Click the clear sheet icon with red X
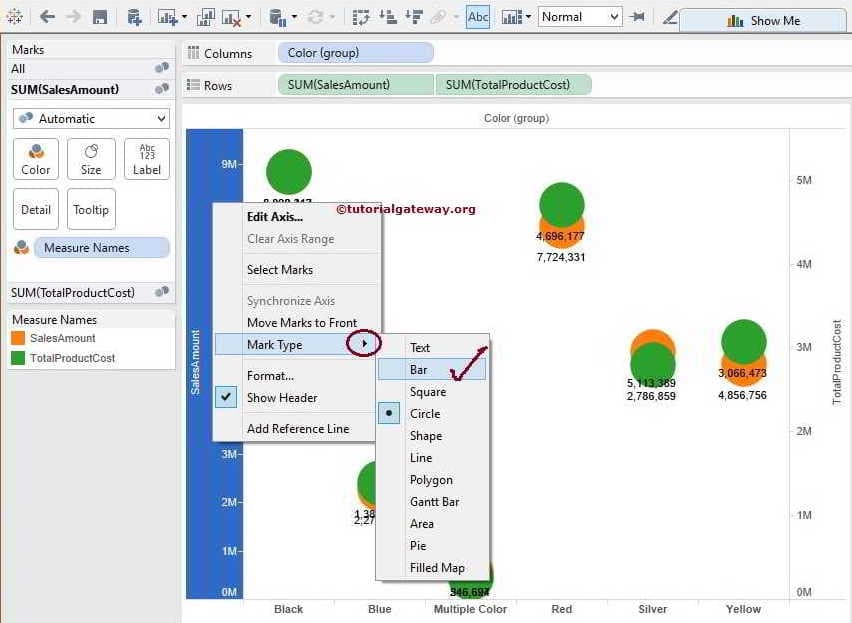 coord(231,18)
